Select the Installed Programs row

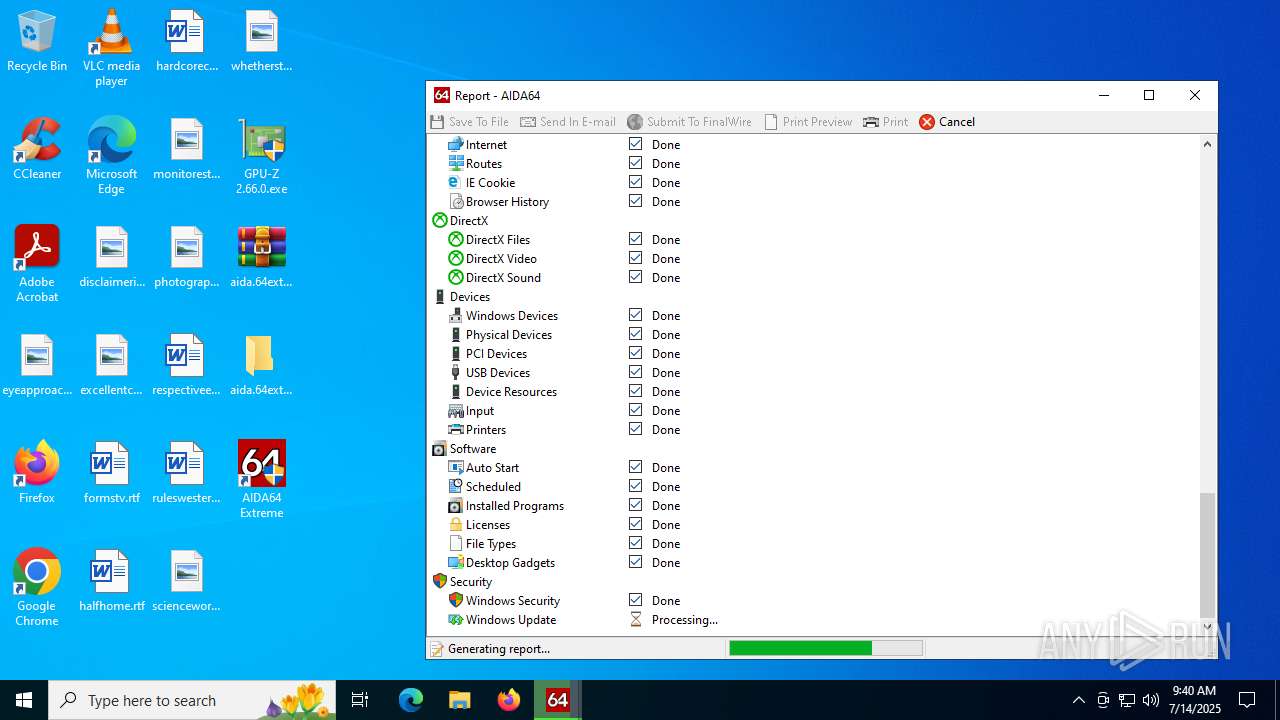515,506
